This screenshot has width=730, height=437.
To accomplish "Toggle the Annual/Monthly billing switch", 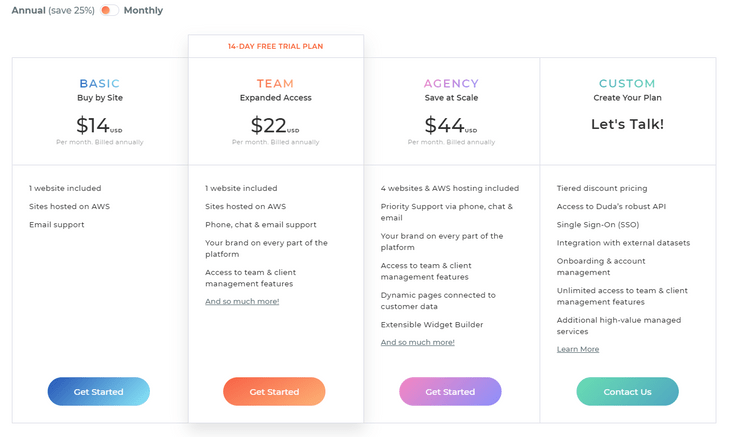I will point(109,10).
